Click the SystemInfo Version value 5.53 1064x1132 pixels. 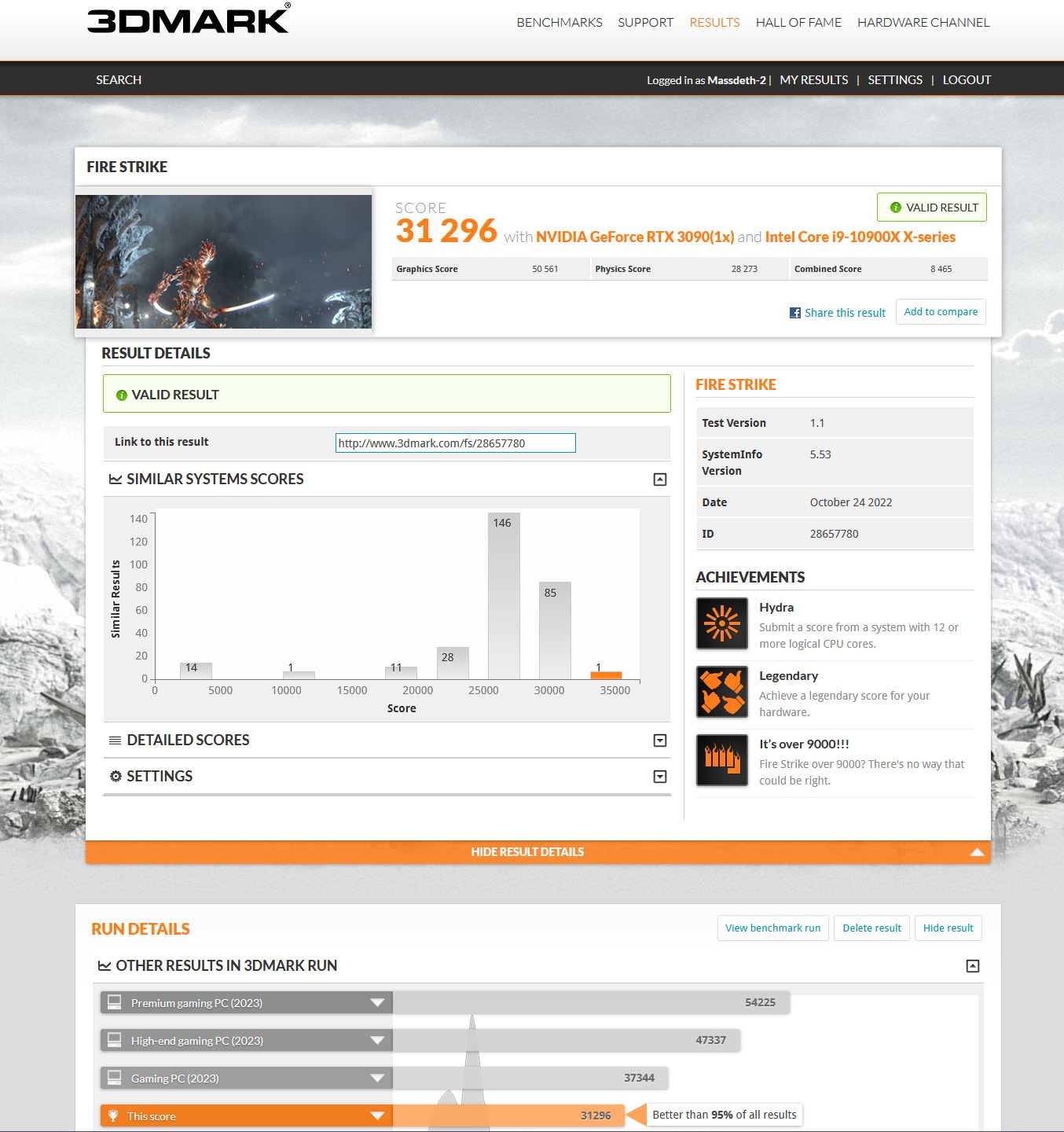[x=820, y=454]
